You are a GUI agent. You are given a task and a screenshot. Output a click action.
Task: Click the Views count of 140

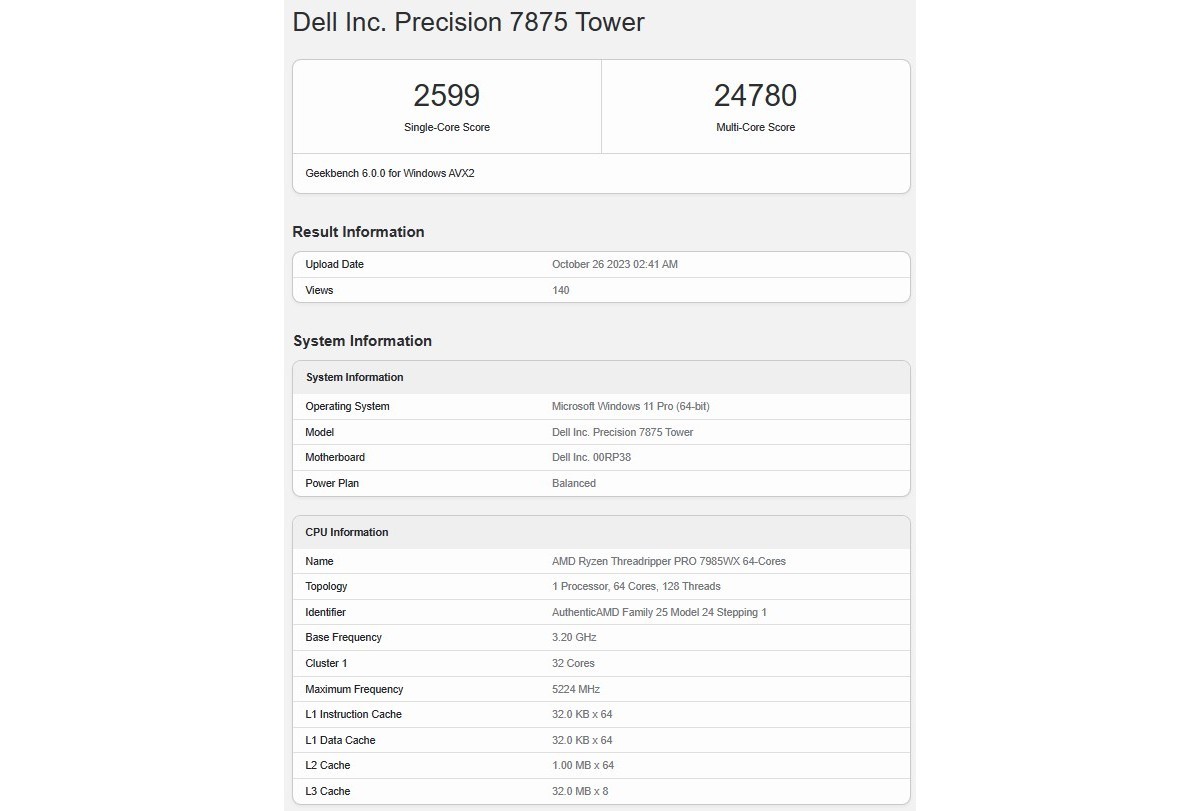[560, 290]
